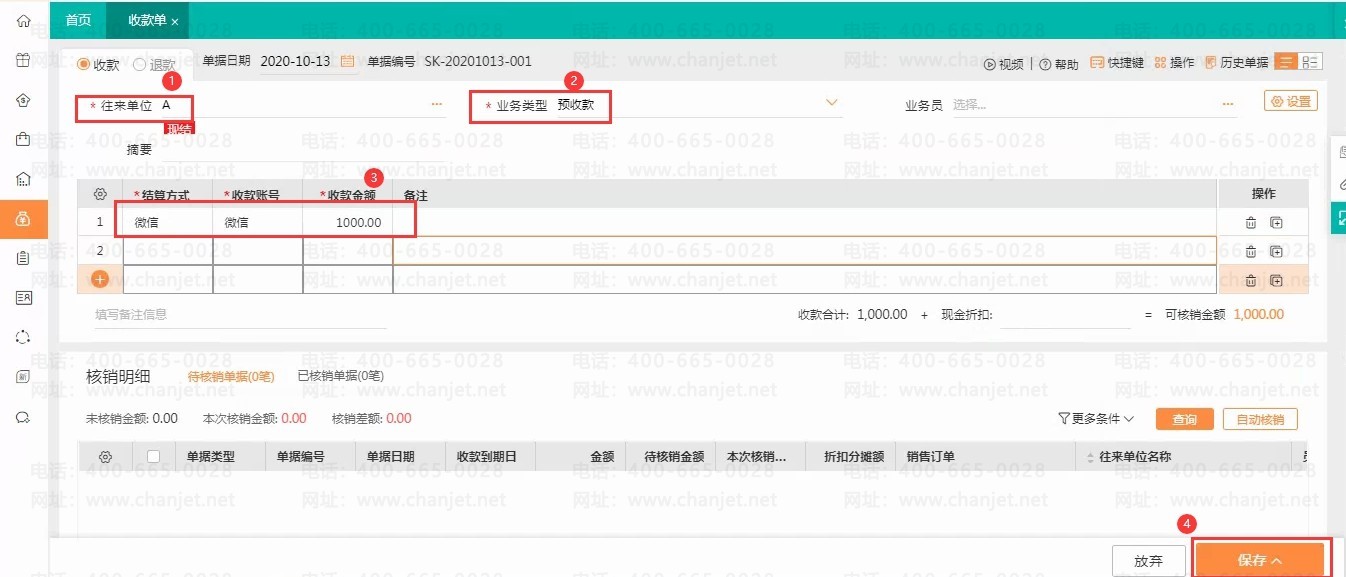Open column settings gear in 核销明细 table

pyautogui.click(x=105, y=457)
